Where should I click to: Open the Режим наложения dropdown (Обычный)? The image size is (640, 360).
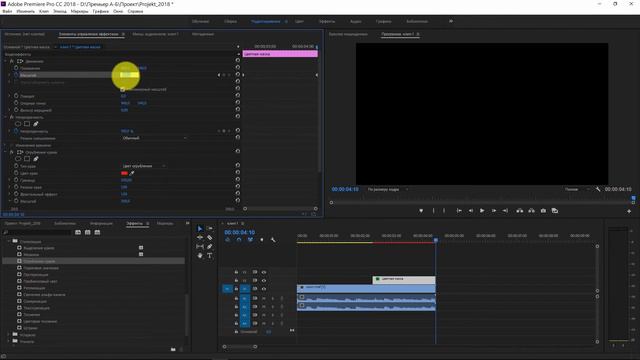pos(154,138)
